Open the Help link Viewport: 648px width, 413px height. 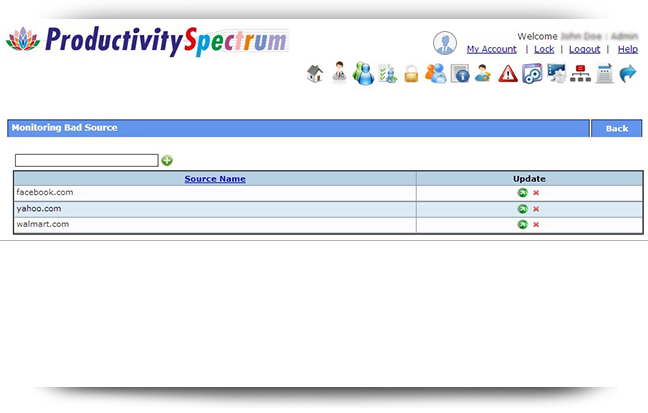coord(628,49)
